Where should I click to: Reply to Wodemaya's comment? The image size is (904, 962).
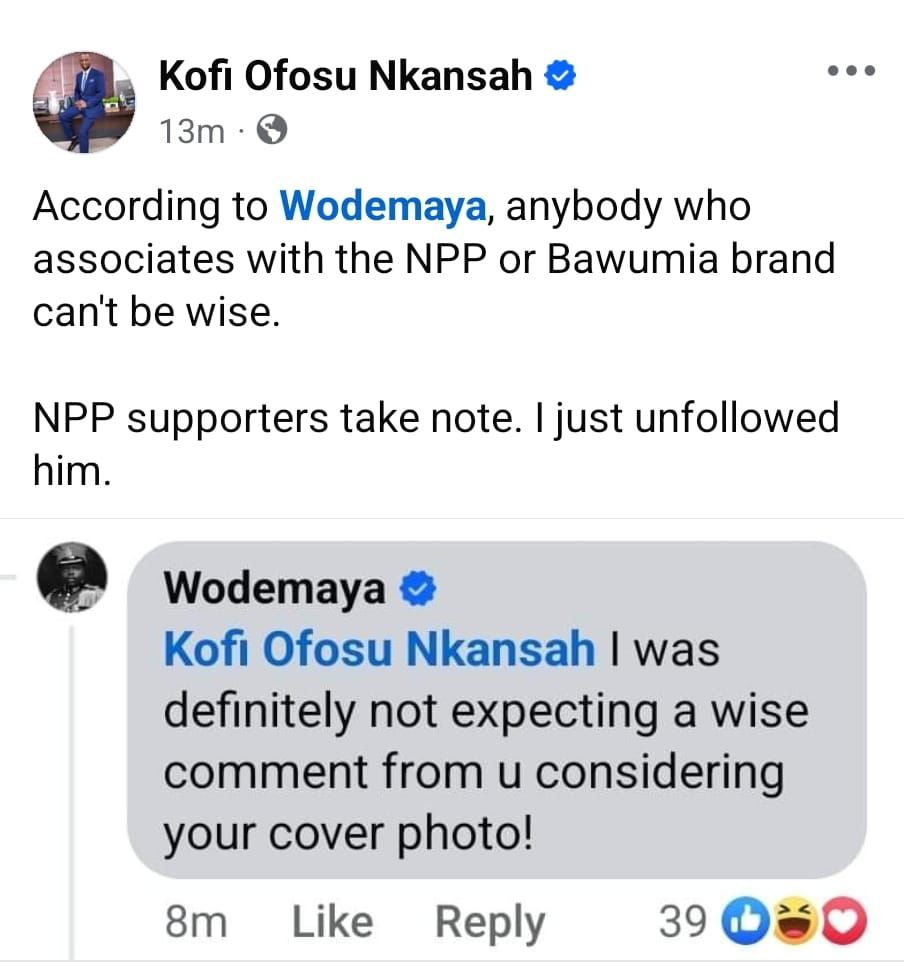490,921
